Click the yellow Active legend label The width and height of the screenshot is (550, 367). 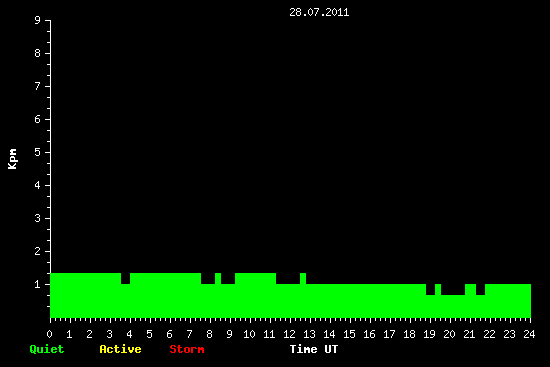[120, 349]
